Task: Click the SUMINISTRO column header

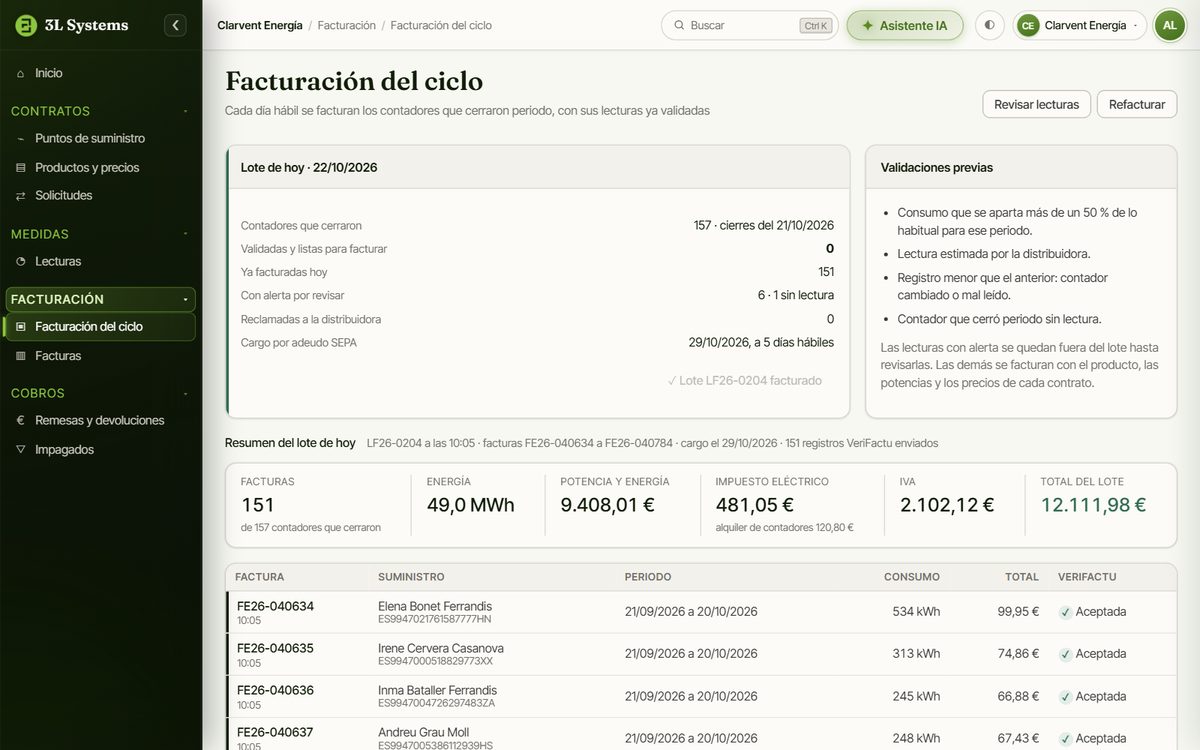Action: [411, 577]
